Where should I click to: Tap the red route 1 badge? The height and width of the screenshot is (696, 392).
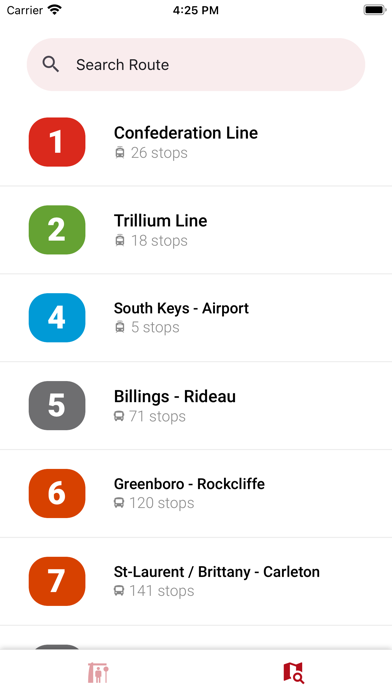coord(57,142)
